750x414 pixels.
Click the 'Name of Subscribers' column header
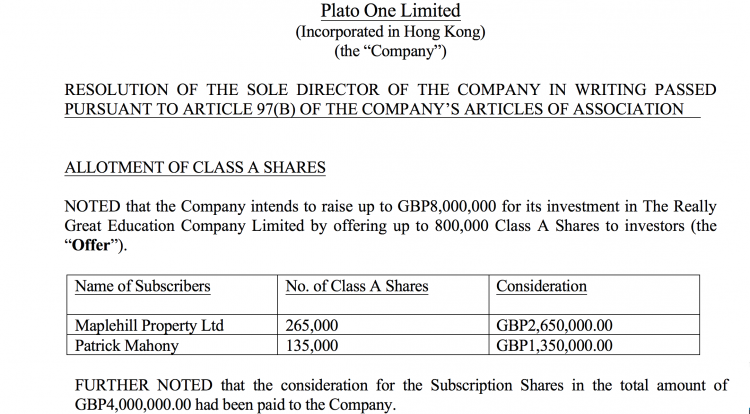(x=143, y=286)
